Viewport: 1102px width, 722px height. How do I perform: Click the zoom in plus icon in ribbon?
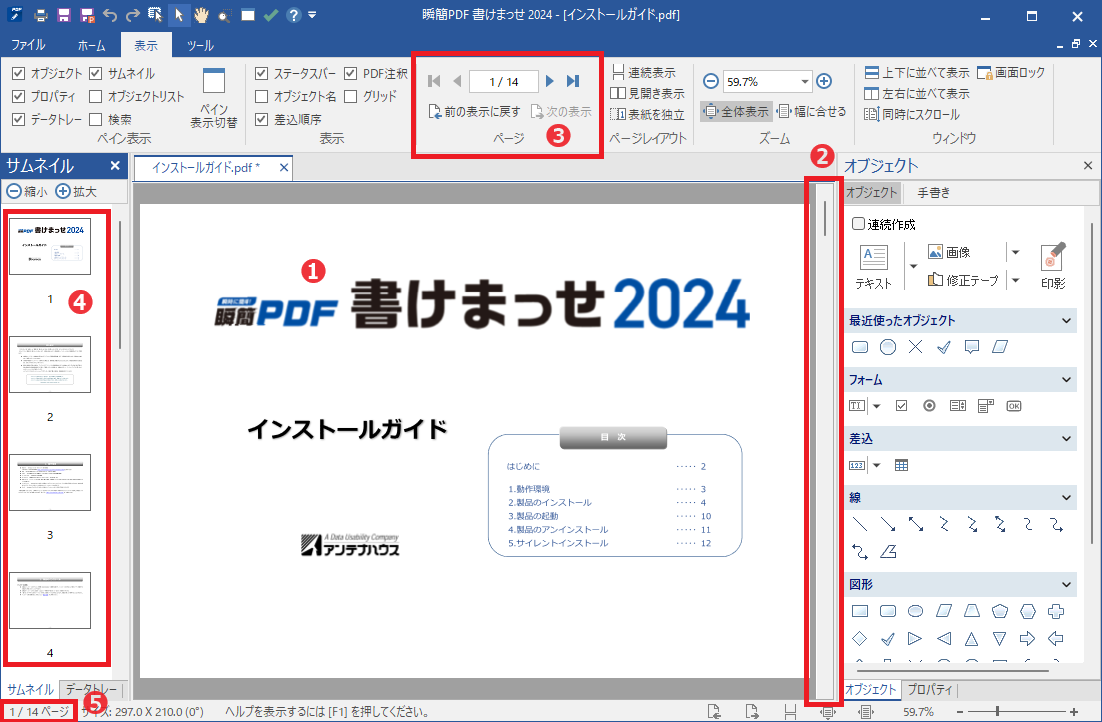[x=824, y=82]
